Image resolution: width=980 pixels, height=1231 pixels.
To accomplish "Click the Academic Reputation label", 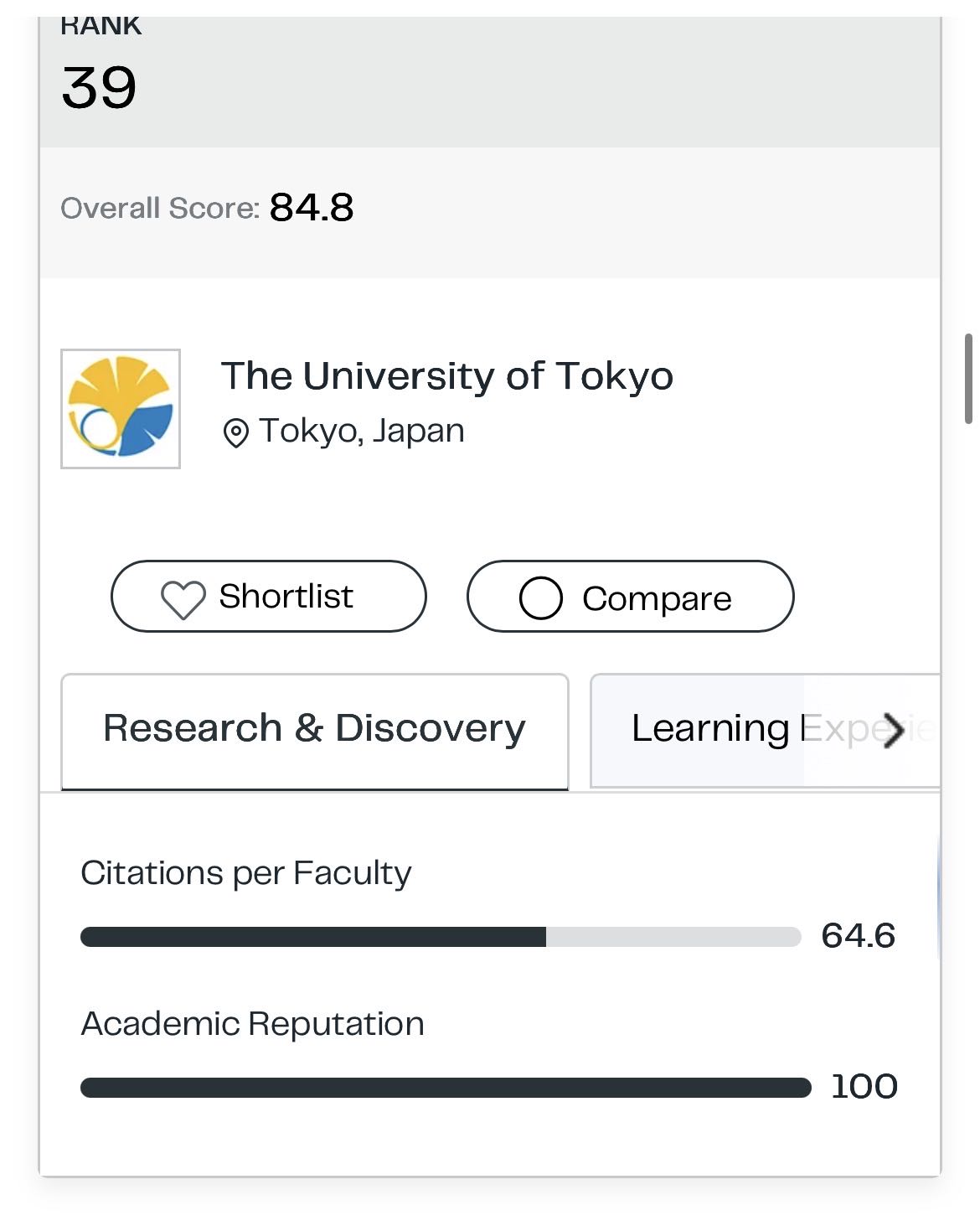I will click(252, 1024).
